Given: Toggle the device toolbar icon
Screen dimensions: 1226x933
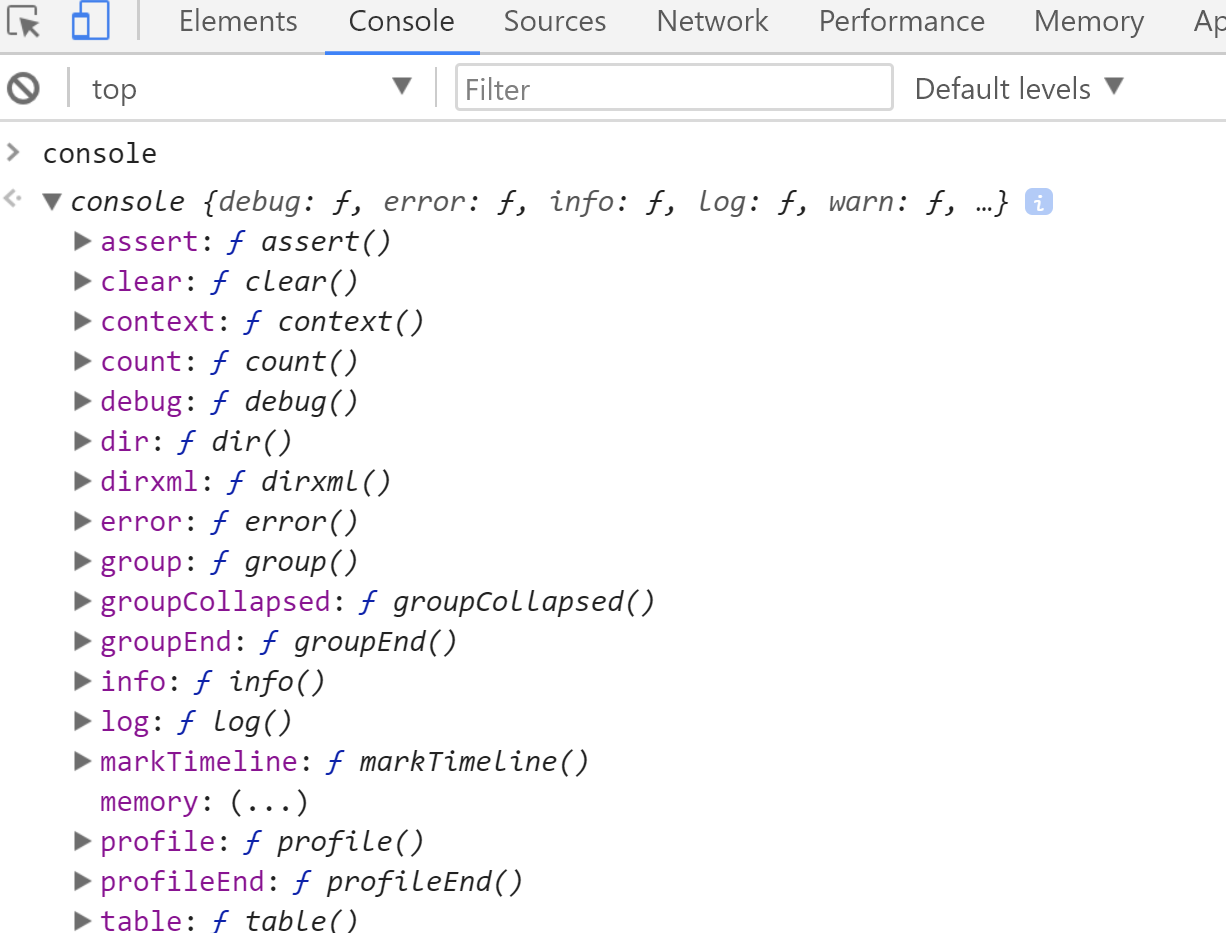Looking at the screenshot, I should coord(90,20).
